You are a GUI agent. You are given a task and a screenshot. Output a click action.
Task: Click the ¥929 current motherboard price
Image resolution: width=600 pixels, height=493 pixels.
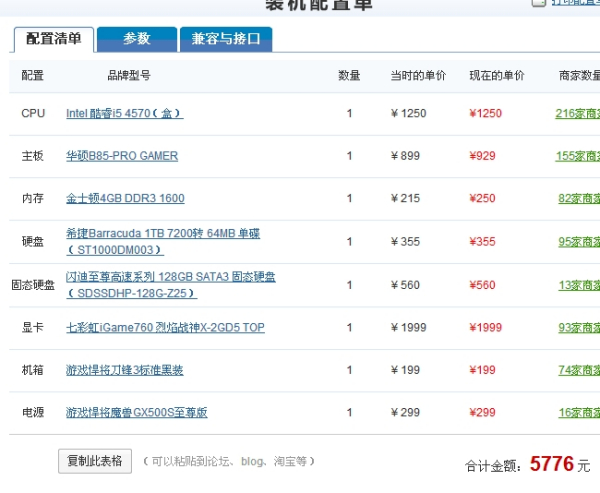tap(482, 156)
